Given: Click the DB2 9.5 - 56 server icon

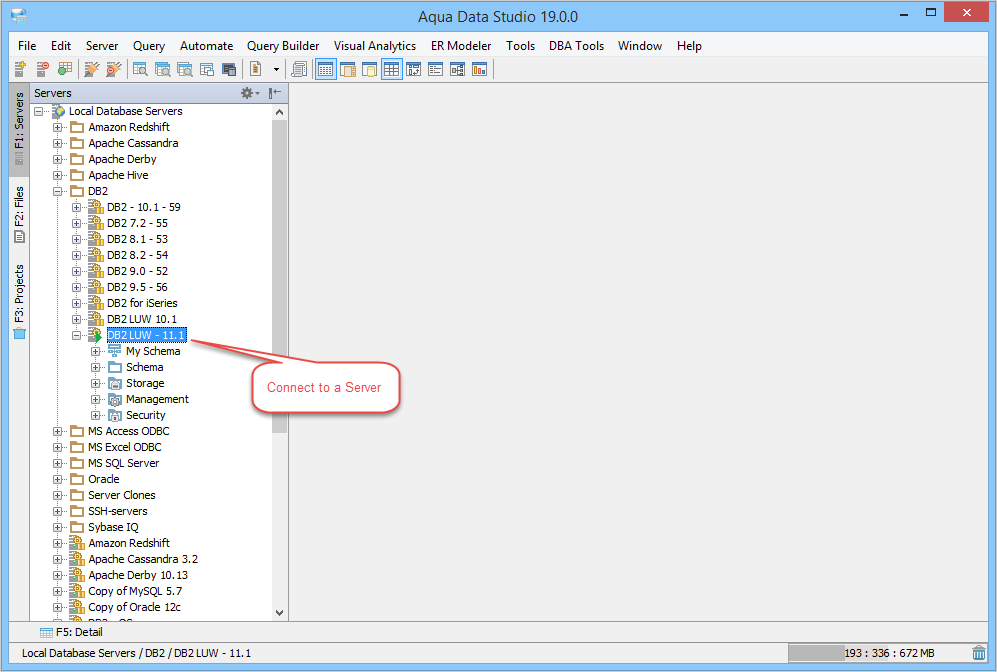Looking at the screenshot, I should tap(96, 287).
